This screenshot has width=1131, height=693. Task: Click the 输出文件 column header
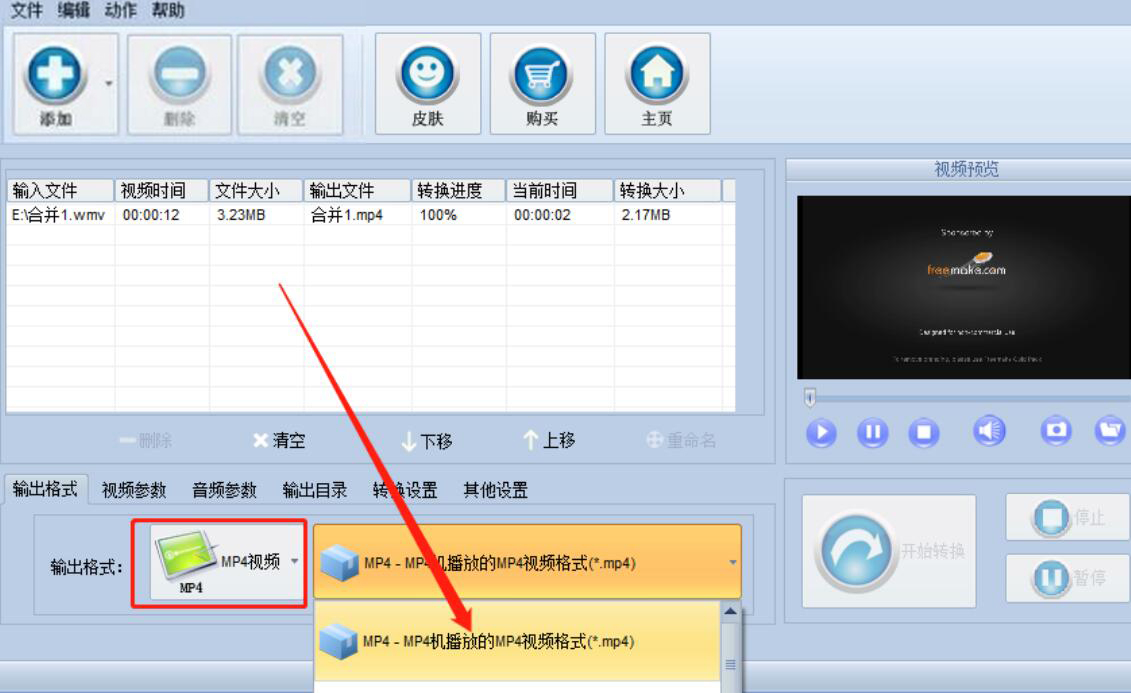pos(357,190)
